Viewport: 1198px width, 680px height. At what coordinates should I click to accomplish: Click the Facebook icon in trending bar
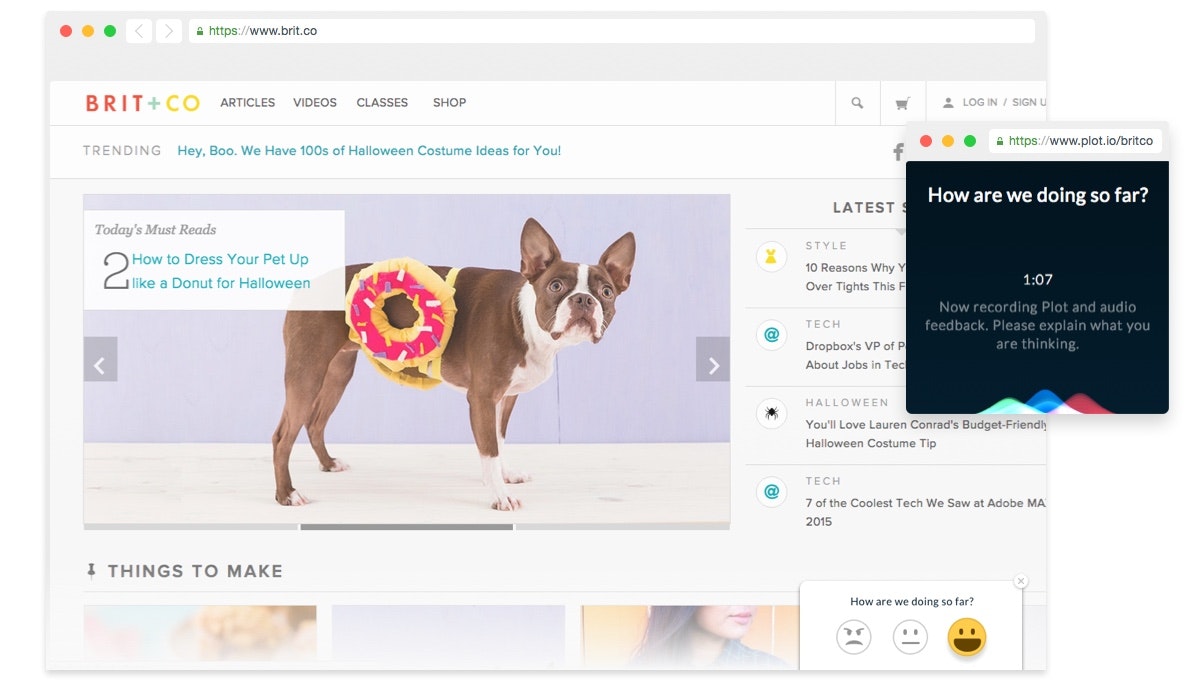pos(898,151)
